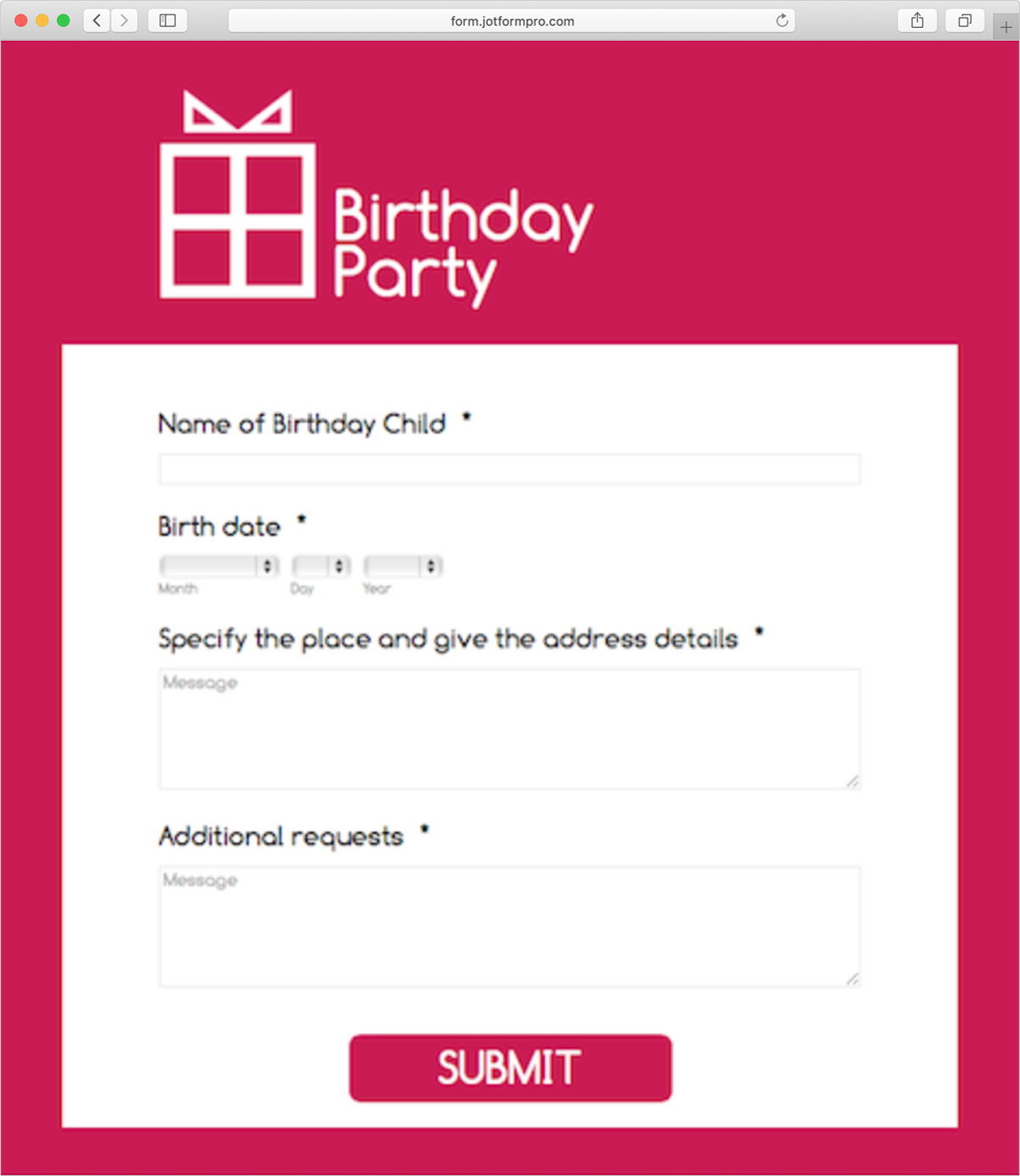Click the Name of Birthday Child field
Screen dimensions: 1020x1176
(x=509, y=469)
